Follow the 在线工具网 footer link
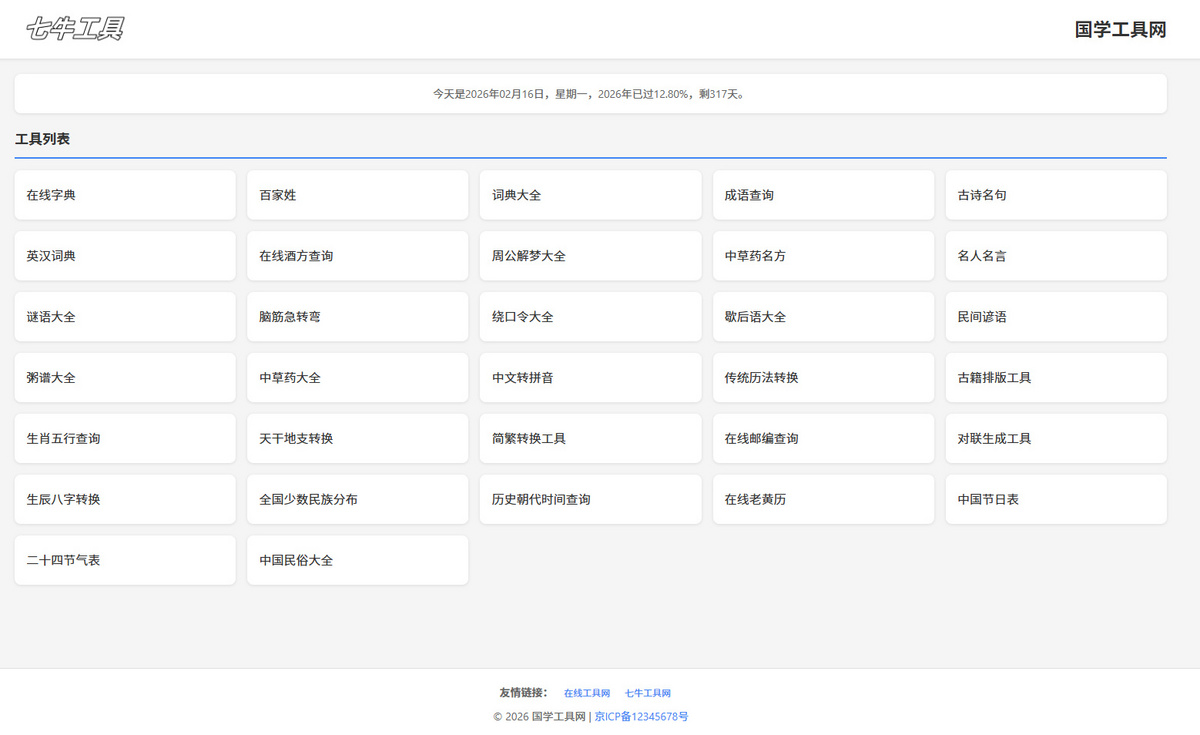1200x735 pixels. (x=587, y=693)
